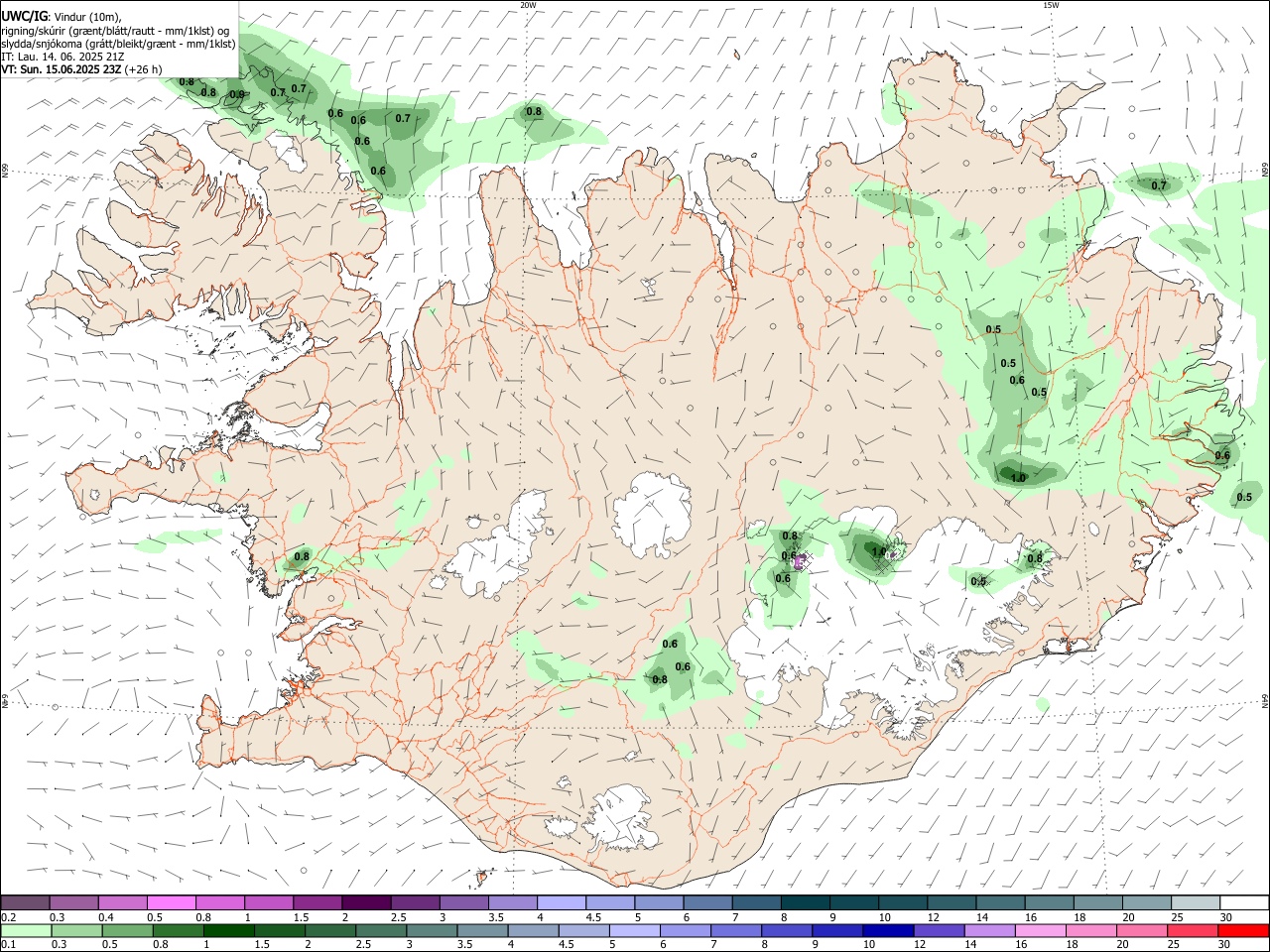Click the '0.1' label under the green scale
Image resolution: width=1270 pixels, height=952 pixels.
pyautogui.click(x=9, y=945)
